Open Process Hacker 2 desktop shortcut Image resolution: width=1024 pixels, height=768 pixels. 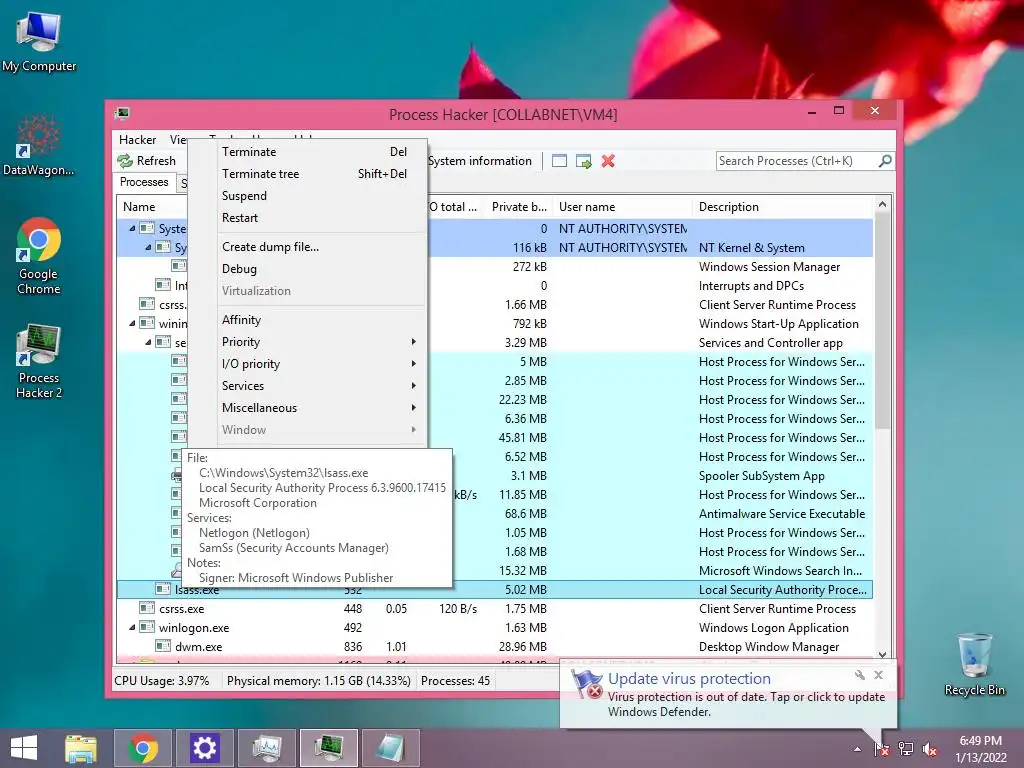pyautogui.click(x=39, y=361)
